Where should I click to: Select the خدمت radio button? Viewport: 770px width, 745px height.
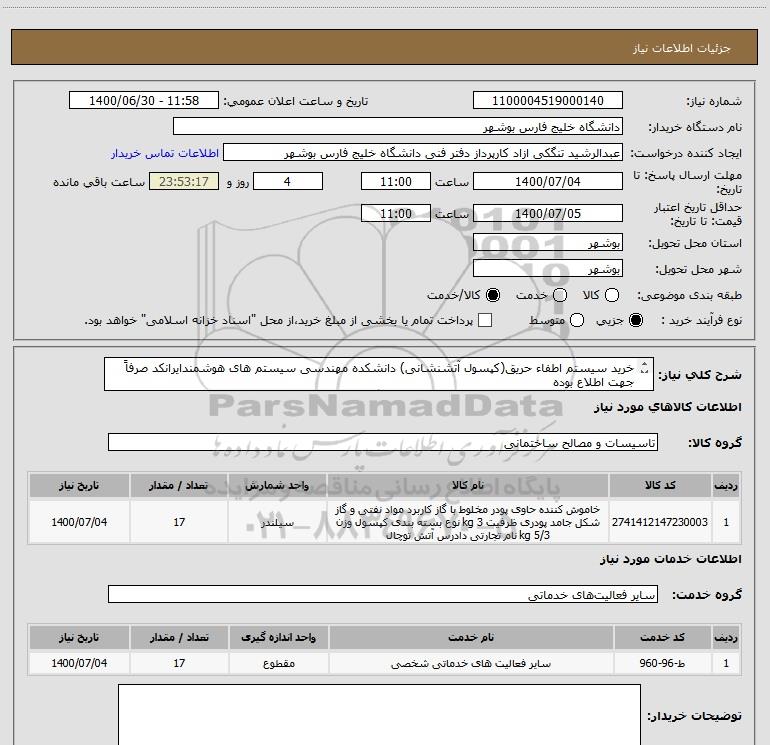[x=560, y=295]
